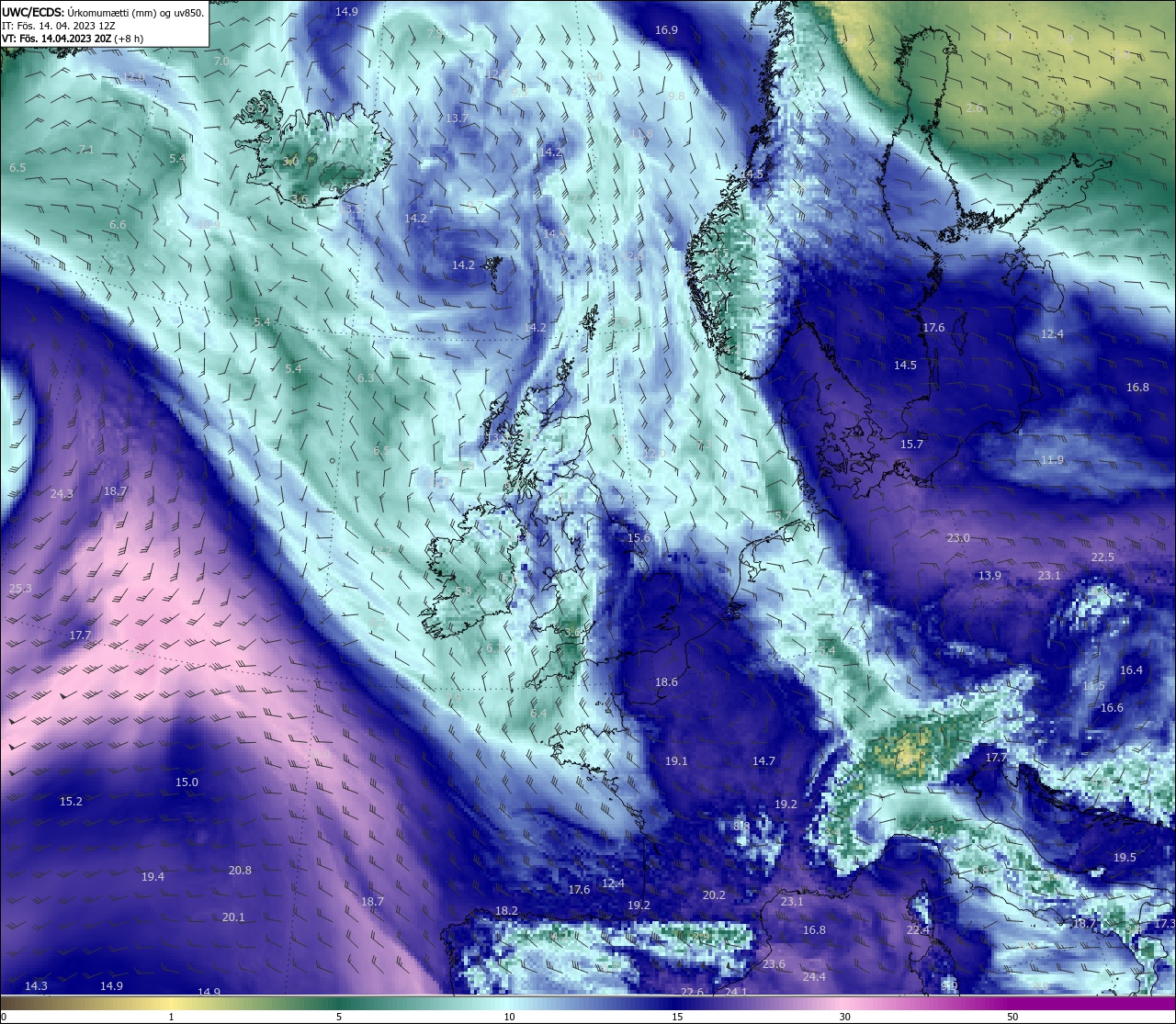The image size is (1176, 1024).
Task: Click the 22.4 value label
Action: [x=918, y=930]
